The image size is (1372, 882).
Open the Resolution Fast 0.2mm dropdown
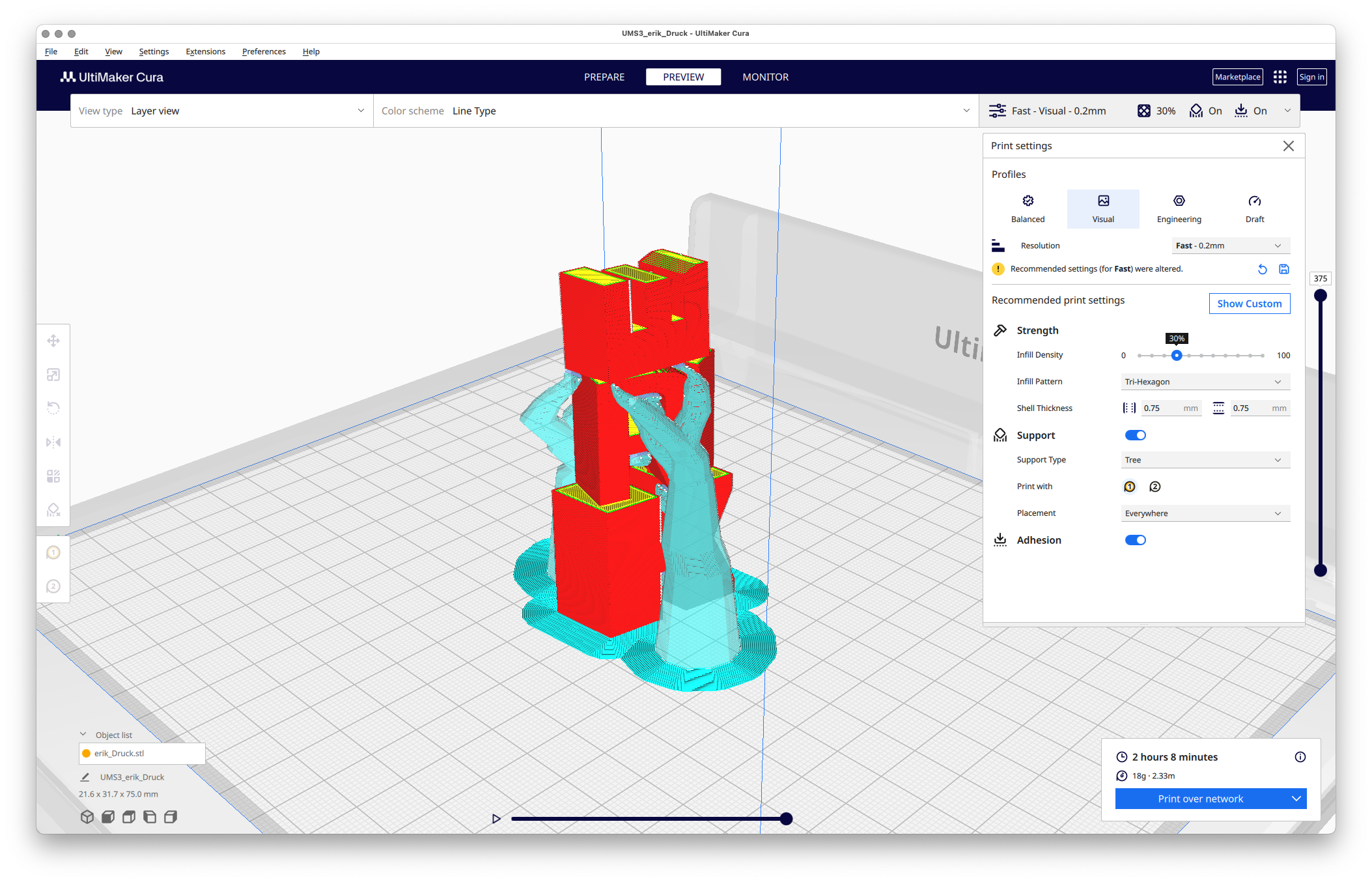coord(1230,246)
